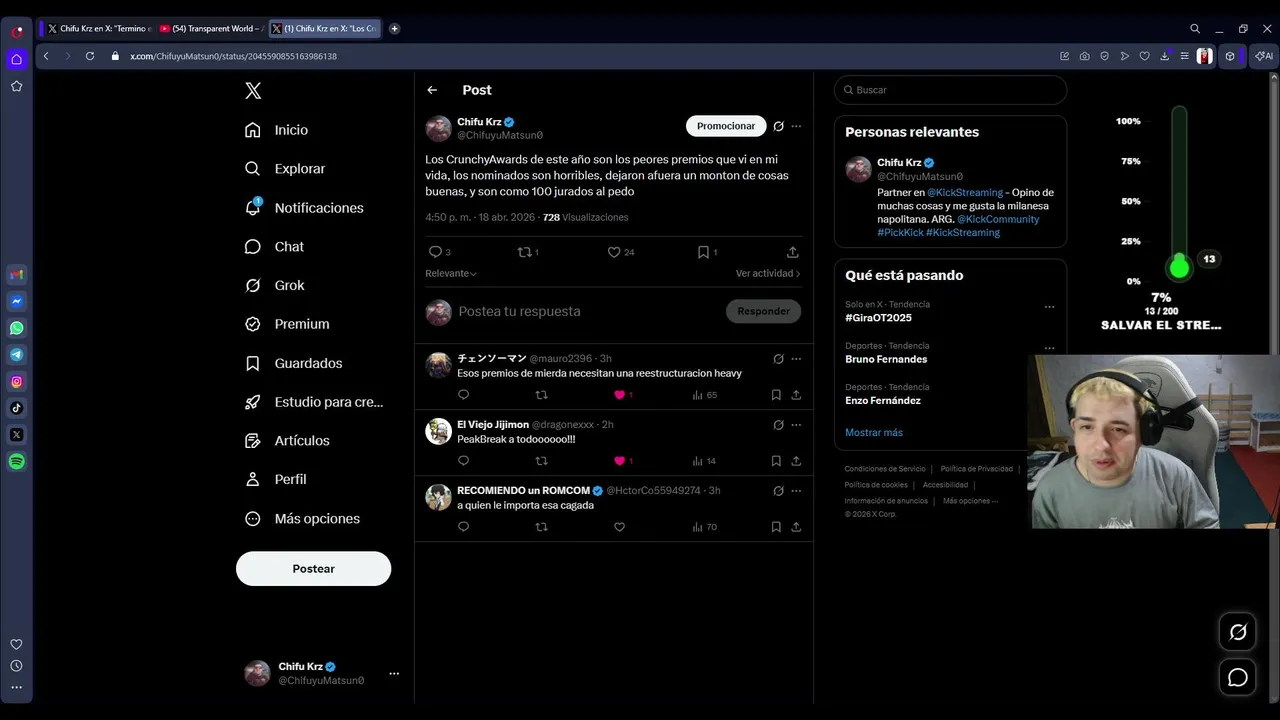Click the back arrow beside Post
This screenshot has height=720, width=1280.
click(x=432, y=90)
